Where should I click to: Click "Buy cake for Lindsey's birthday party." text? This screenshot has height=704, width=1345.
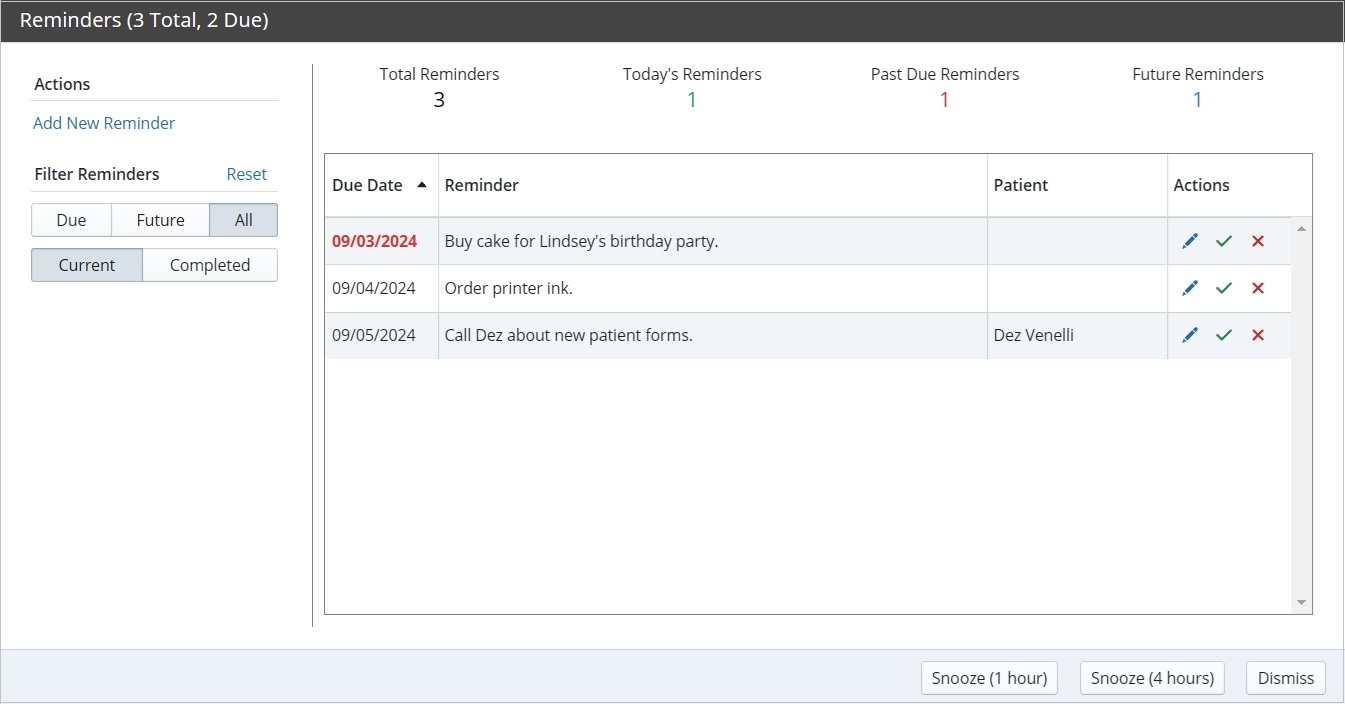[x=581, y=241]
